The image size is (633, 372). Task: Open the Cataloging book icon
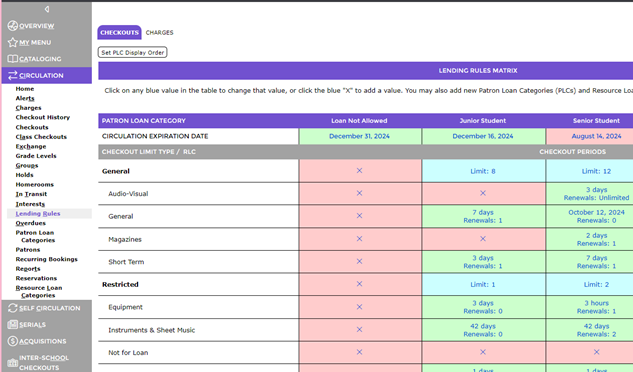(13, 59)
